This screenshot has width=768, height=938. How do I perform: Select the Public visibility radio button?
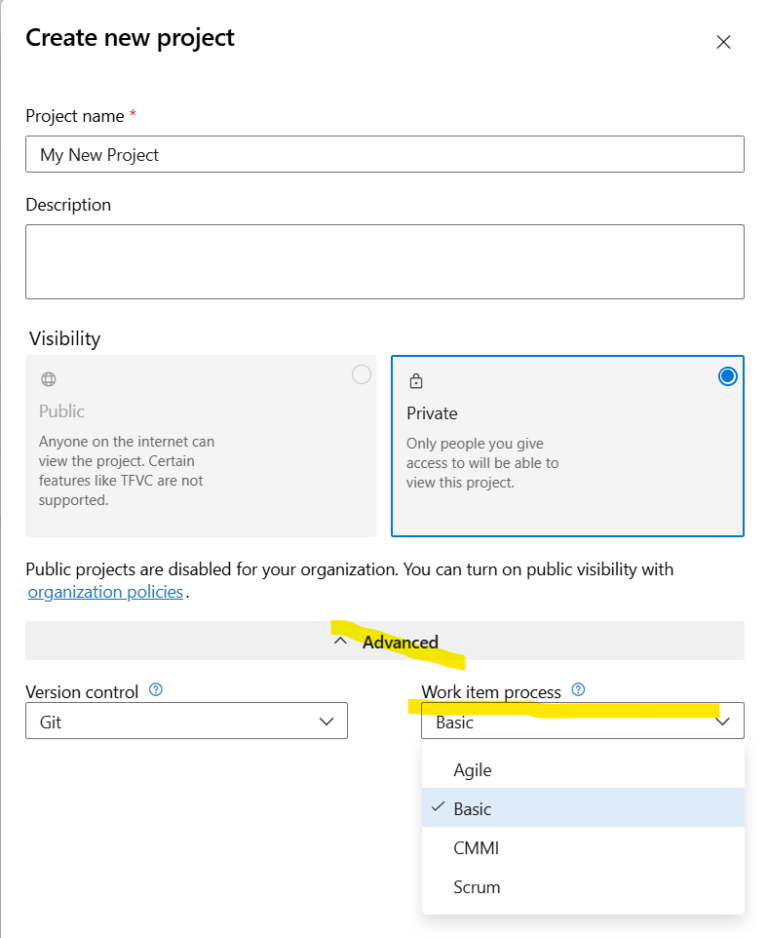point(361,375)
